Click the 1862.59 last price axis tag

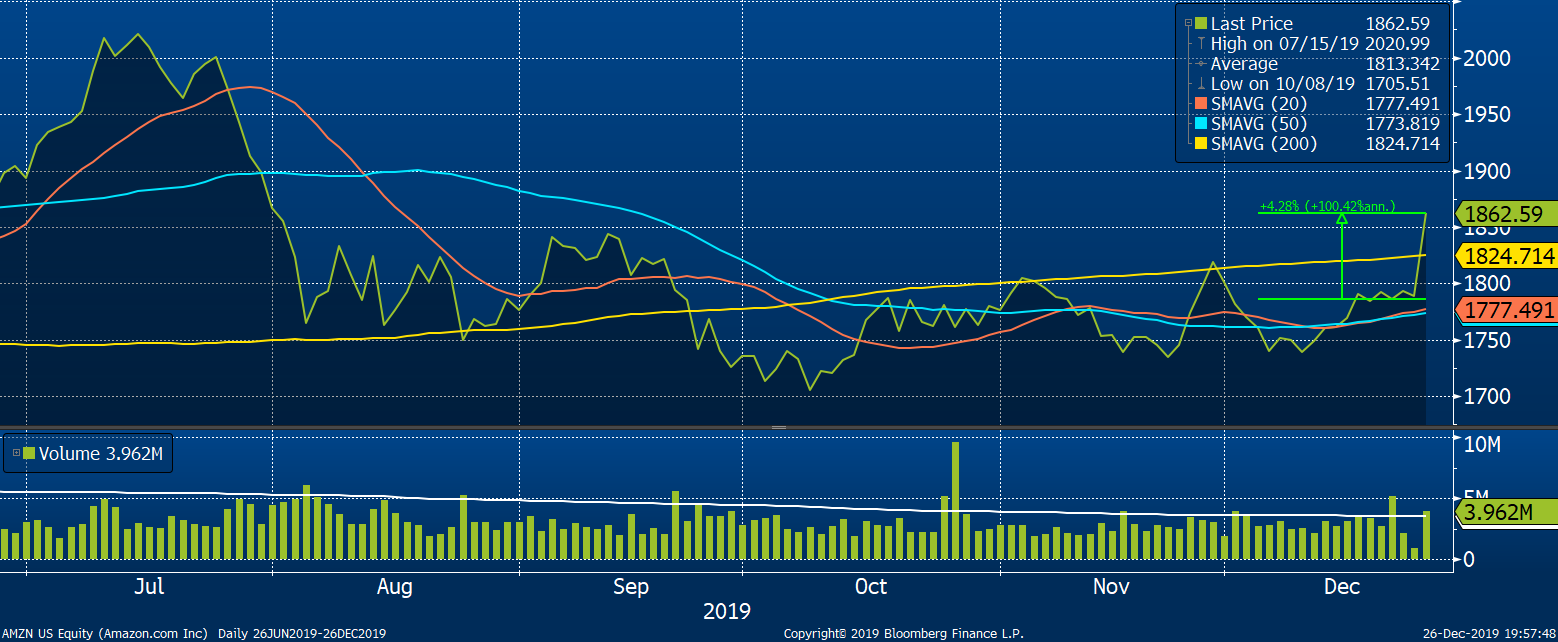(1505, 213)
